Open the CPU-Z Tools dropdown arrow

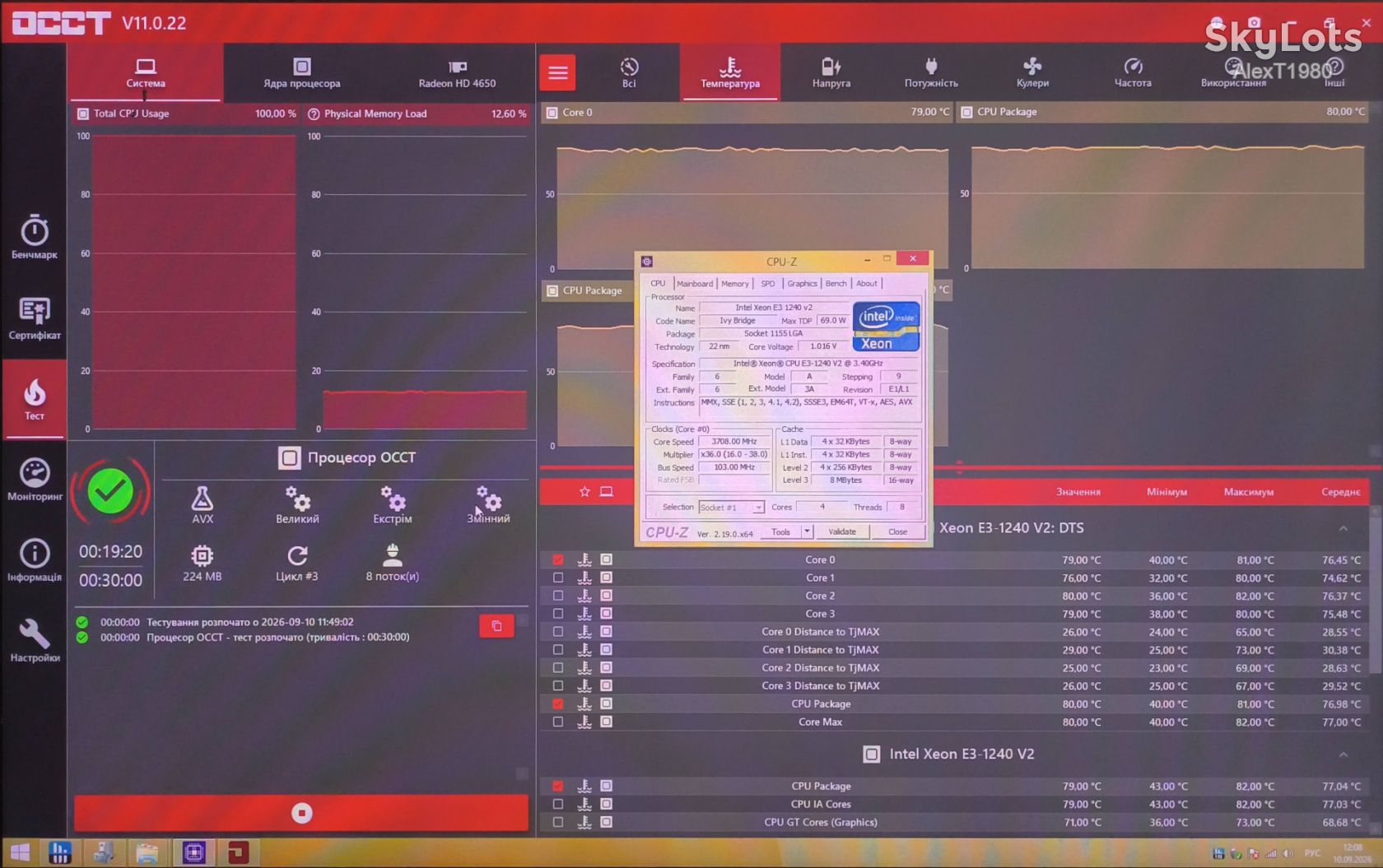point(808,531)
